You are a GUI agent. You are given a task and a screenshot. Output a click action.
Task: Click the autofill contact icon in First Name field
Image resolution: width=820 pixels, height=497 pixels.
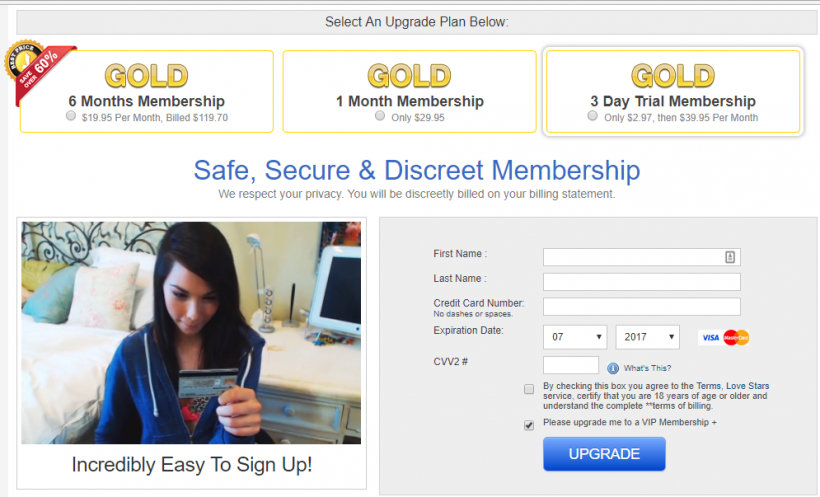(730, 257)
